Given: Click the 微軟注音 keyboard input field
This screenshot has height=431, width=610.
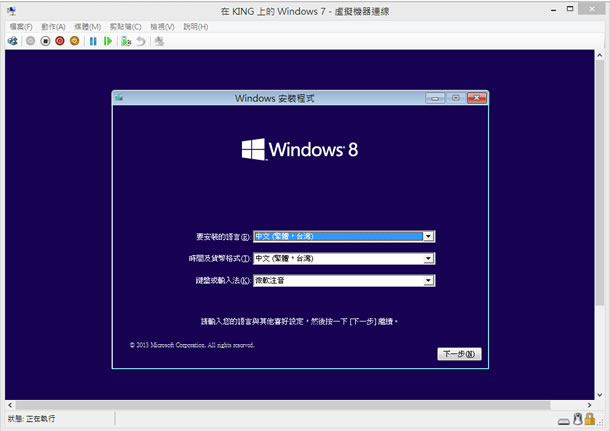Looking at the screenshot, I should click(344, 280).
